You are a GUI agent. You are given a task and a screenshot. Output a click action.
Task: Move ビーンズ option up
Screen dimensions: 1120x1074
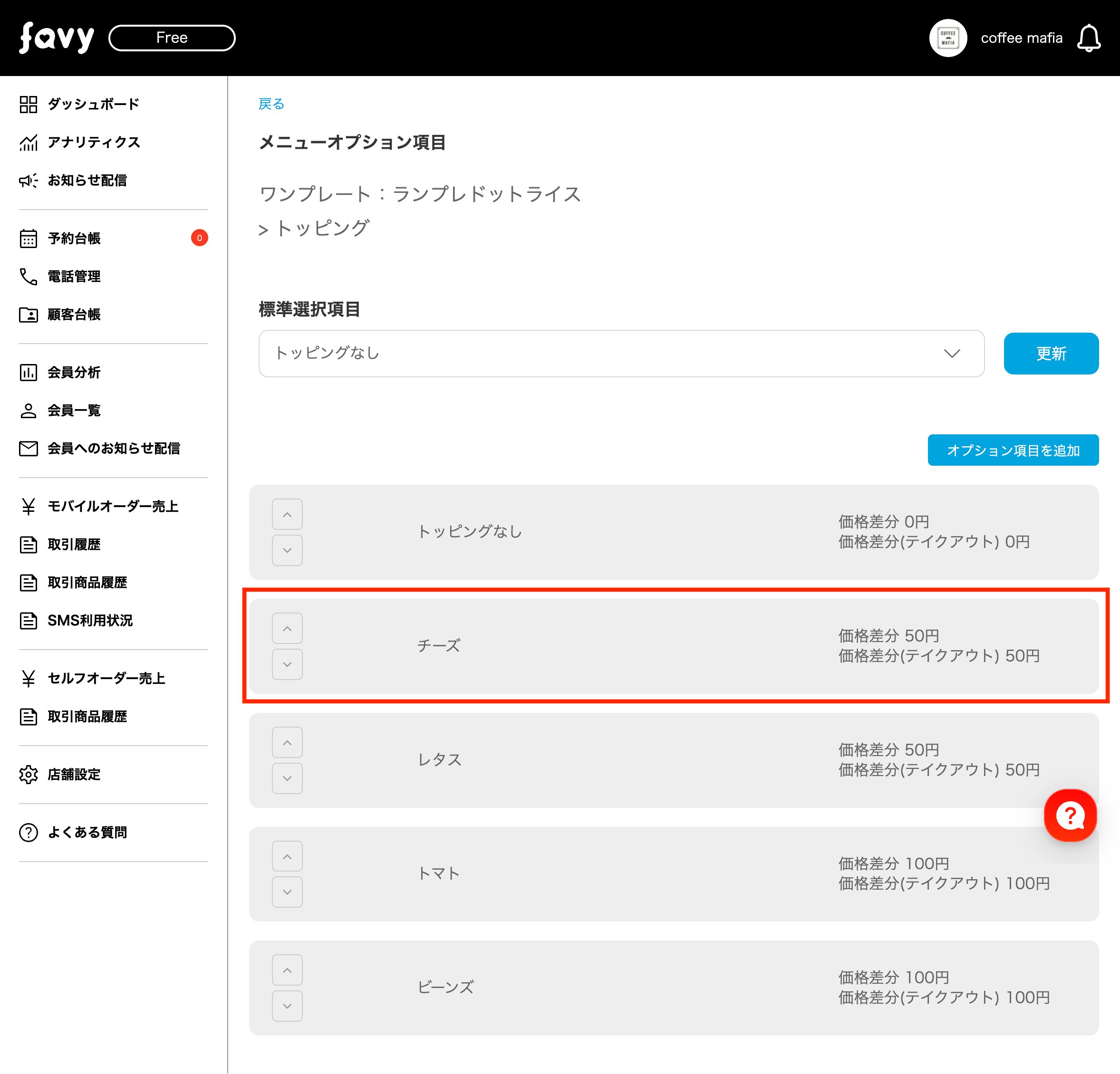[x=287, y=970]
